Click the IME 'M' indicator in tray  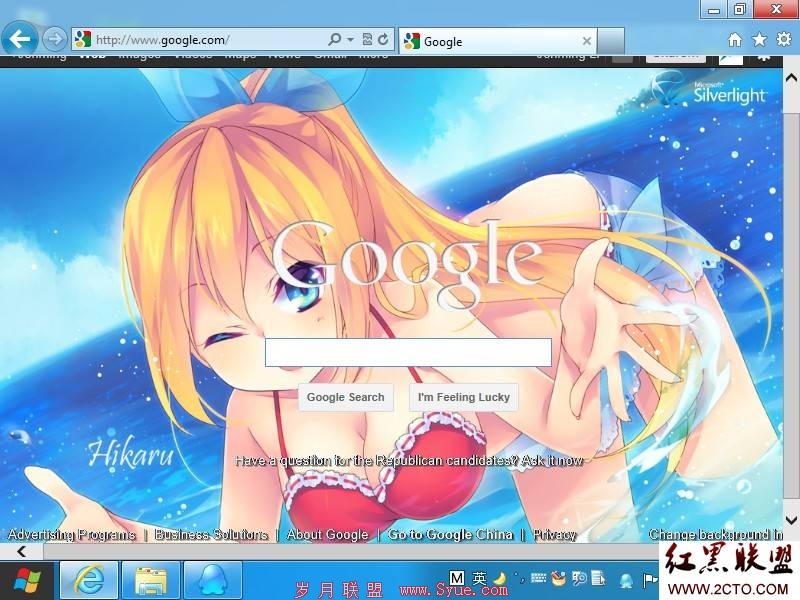pos(457,578)
